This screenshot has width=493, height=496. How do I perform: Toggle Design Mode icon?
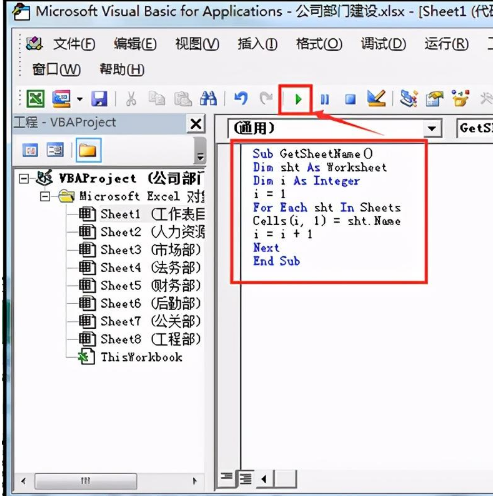click(x=376, y=99)
